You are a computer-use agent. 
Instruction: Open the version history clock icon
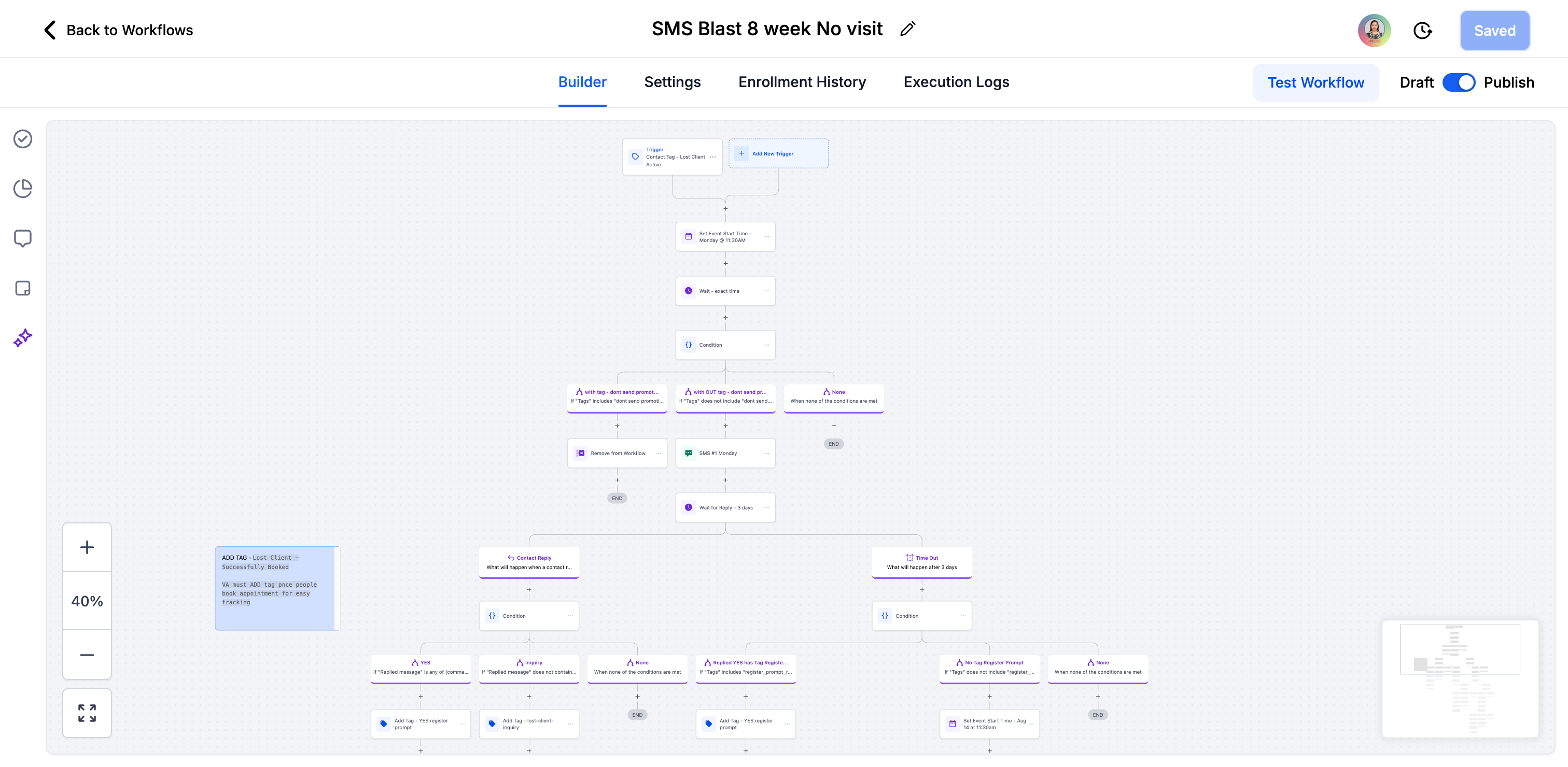click(x=1422, y=31)
